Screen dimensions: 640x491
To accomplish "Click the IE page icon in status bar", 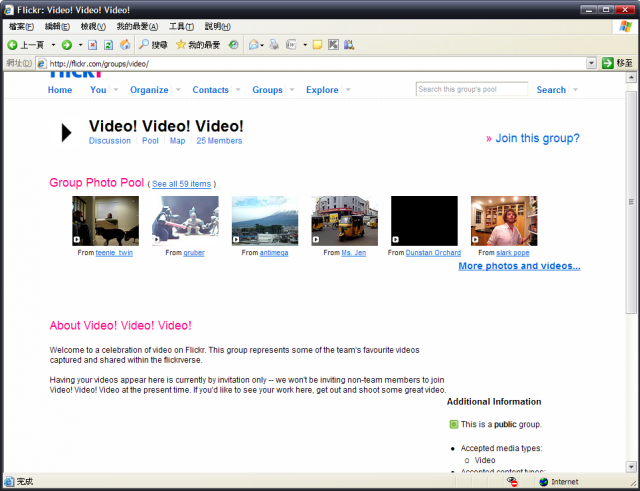I will pos(9,482).
